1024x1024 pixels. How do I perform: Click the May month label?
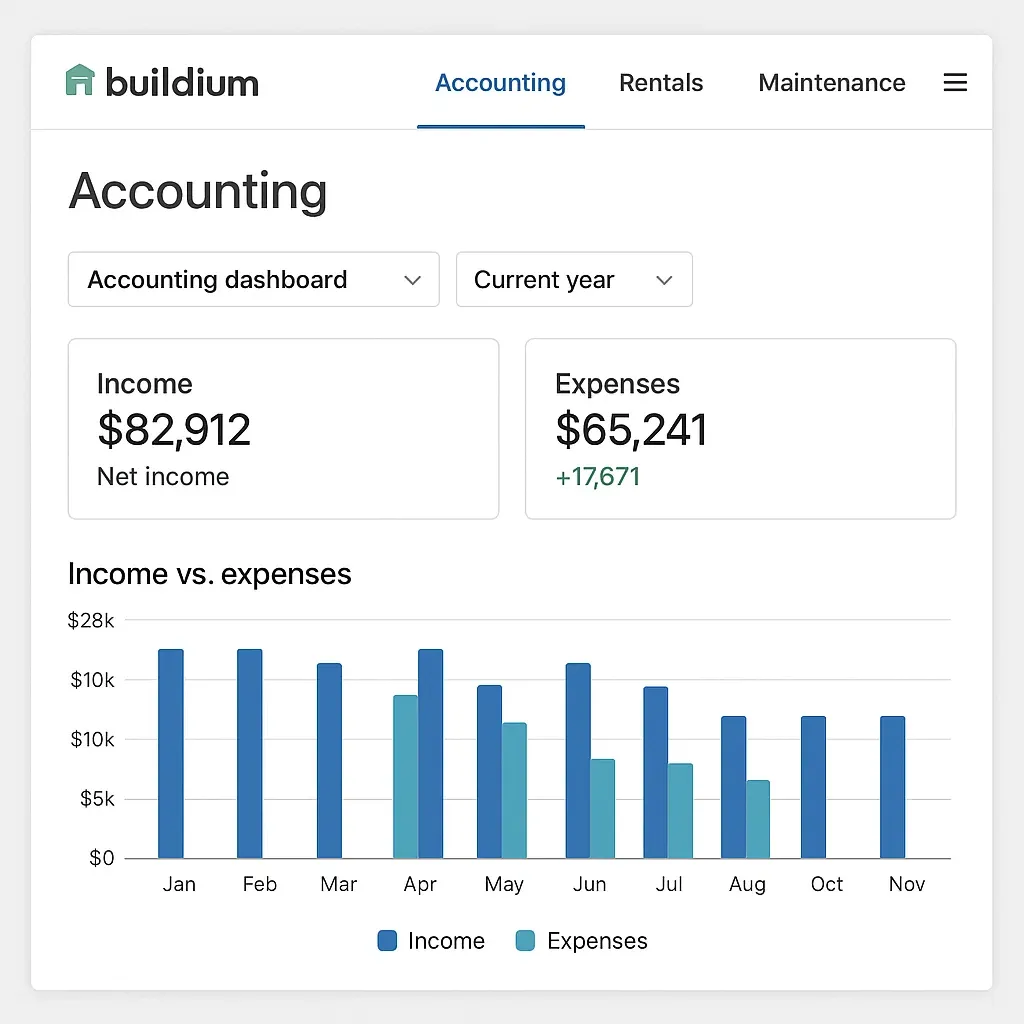504,884
